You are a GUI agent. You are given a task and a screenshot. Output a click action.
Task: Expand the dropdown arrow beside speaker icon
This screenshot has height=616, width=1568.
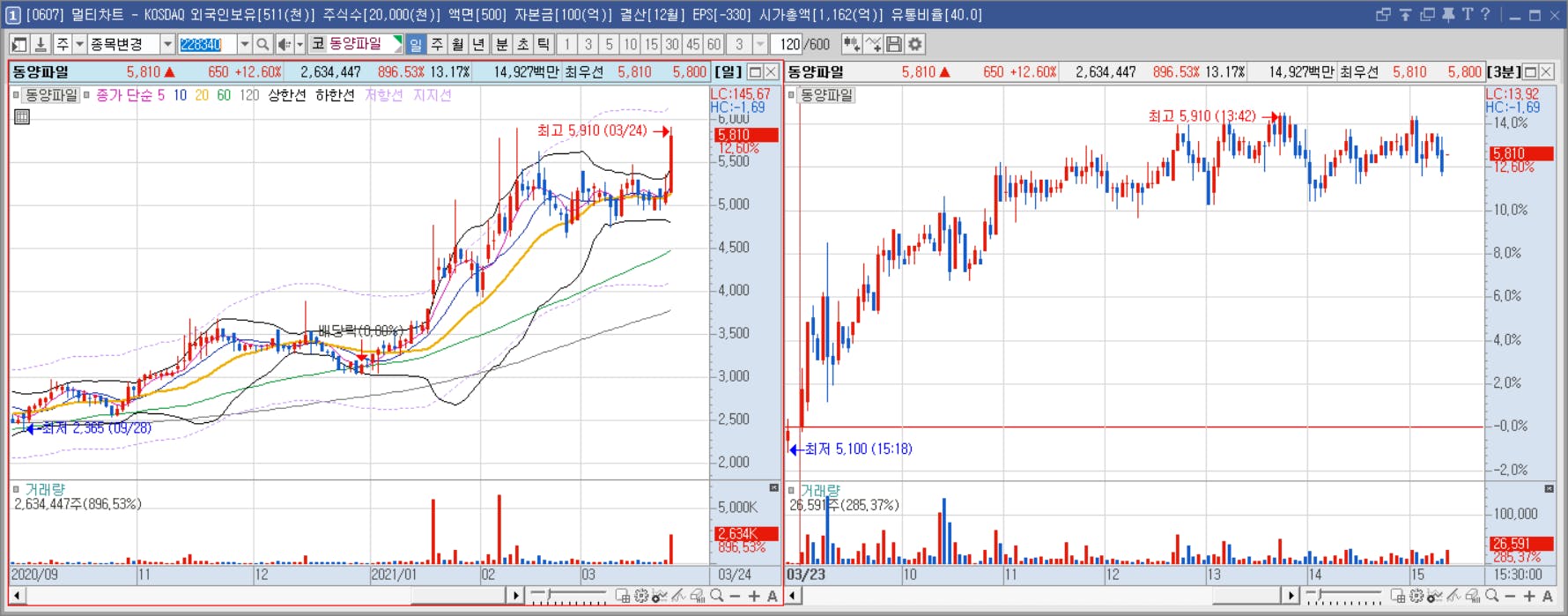[x=300, y=44]
